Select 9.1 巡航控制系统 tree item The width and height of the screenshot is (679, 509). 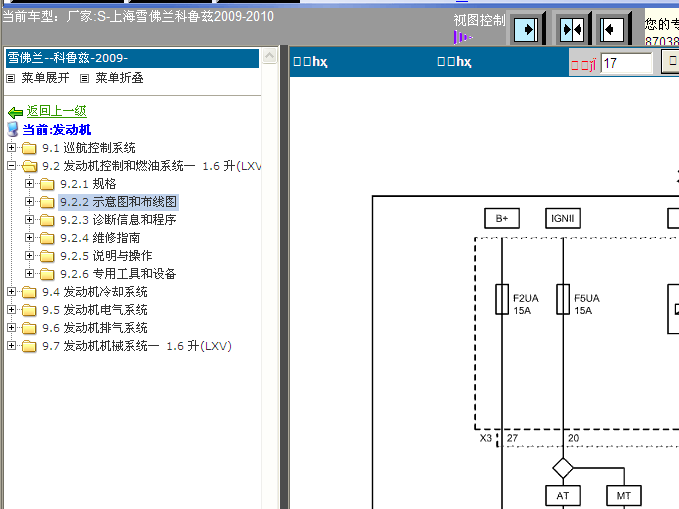coord(89,148)
